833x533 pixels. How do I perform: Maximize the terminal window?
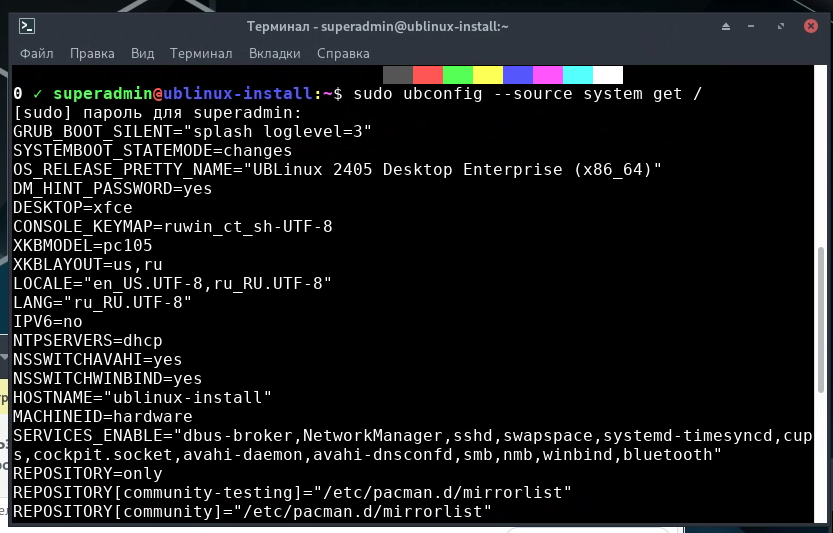[780, 26]
